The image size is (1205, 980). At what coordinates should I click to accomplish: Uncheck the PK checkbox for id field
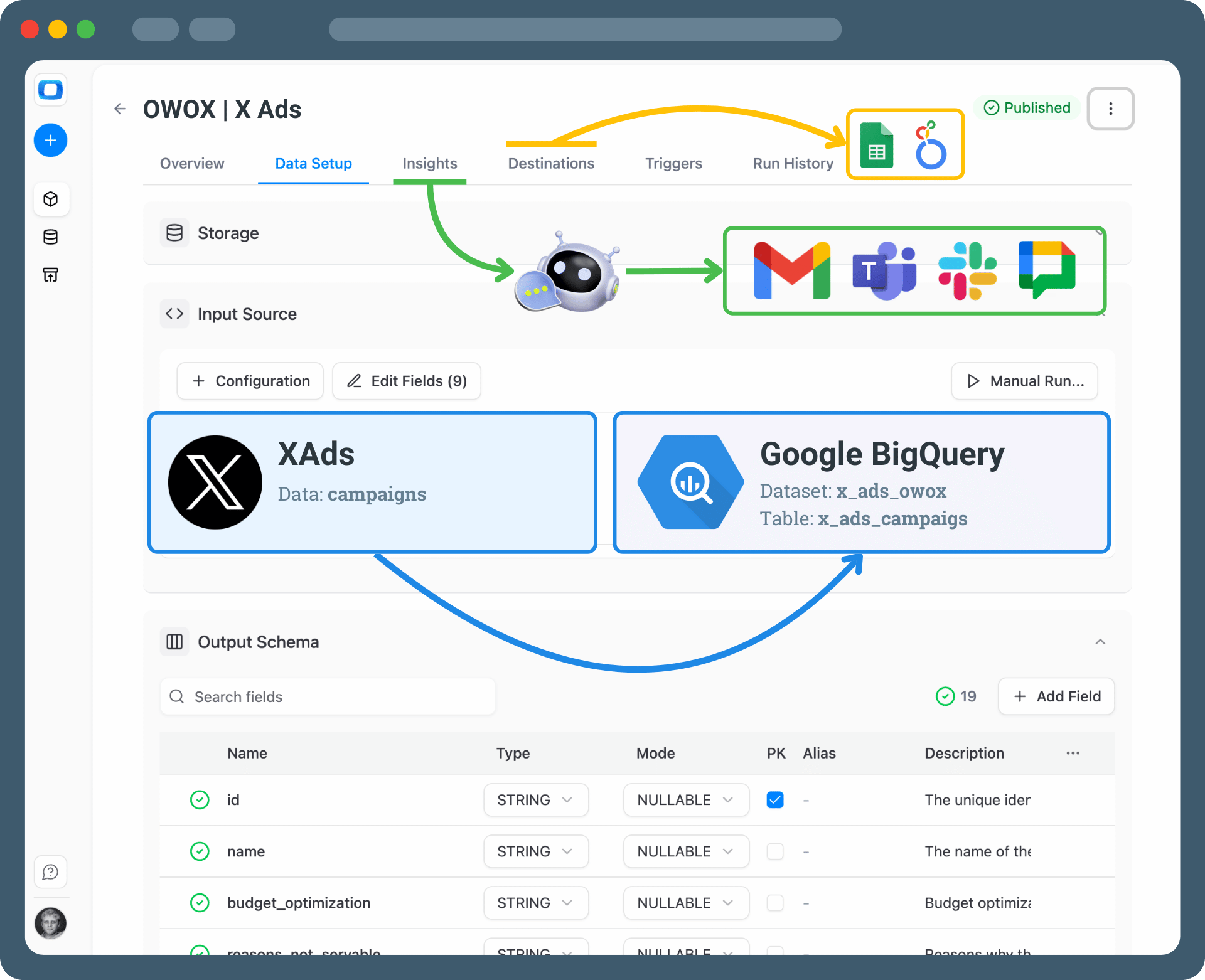(x=775, y=800)
